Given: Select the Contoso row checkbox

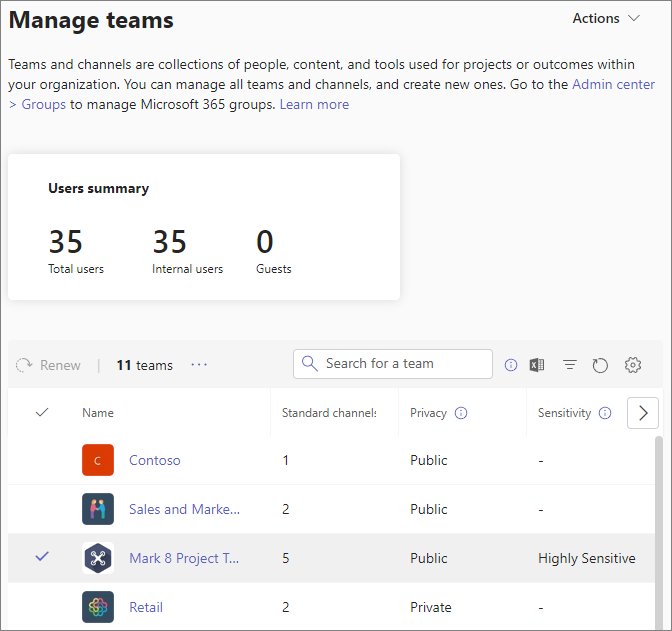Looking at the screenshot, I should click(x=42, y=460).
